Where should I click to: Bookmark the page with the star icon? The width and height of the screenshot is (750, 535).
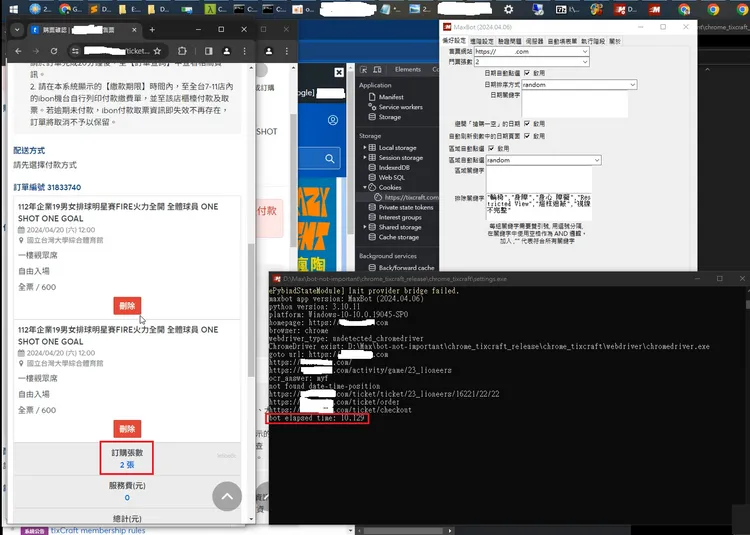click(x=157, y=51)
